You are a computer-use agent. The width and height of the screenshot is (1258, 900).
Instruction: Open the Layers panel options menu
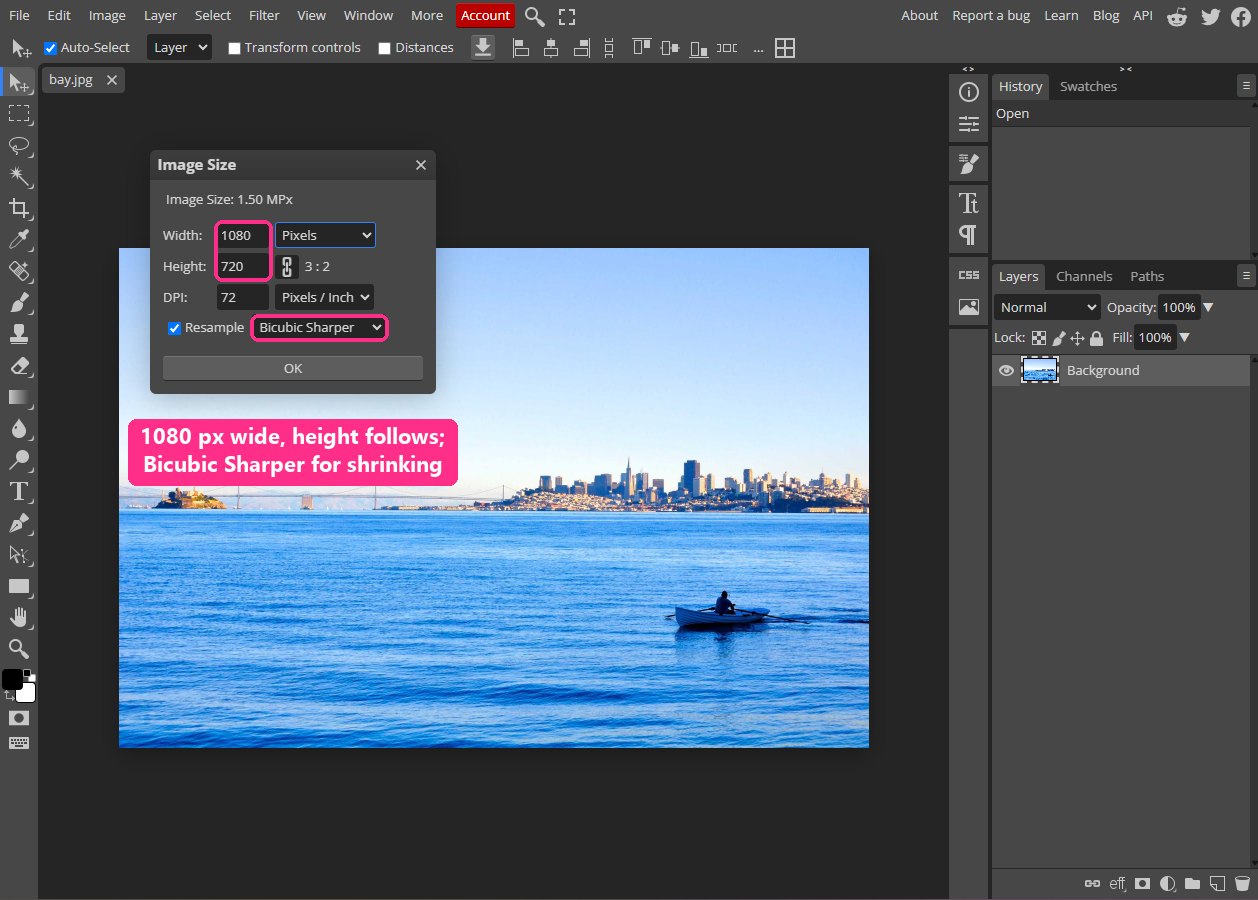click(x=1245, y=275)
